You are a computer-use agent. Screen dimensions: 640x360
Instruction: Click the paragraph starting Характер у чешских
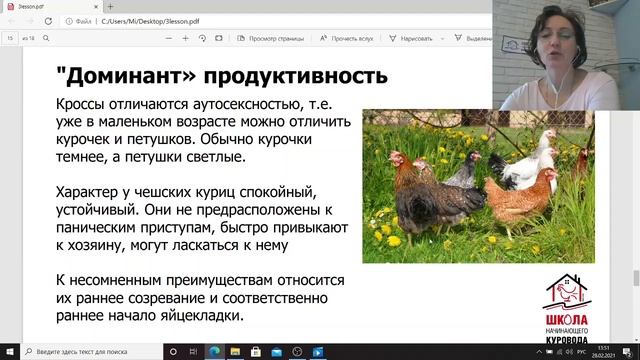202,218
